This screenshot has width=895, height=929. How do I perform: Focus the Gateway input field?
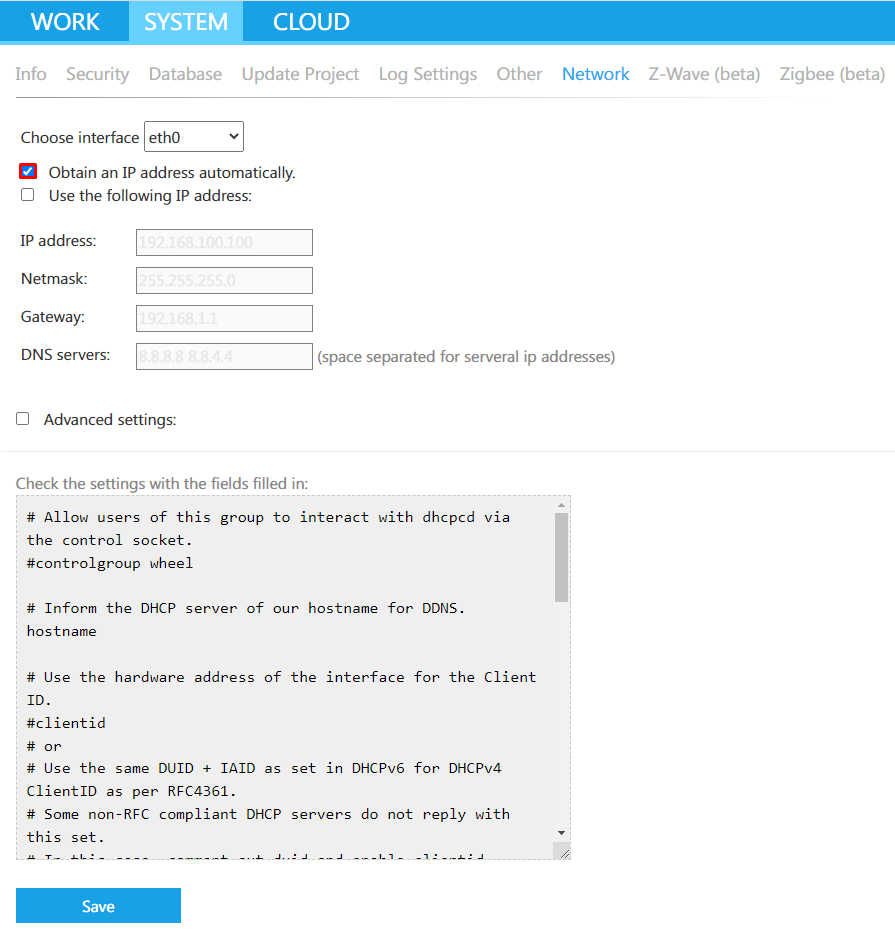(x=224, y=318)
